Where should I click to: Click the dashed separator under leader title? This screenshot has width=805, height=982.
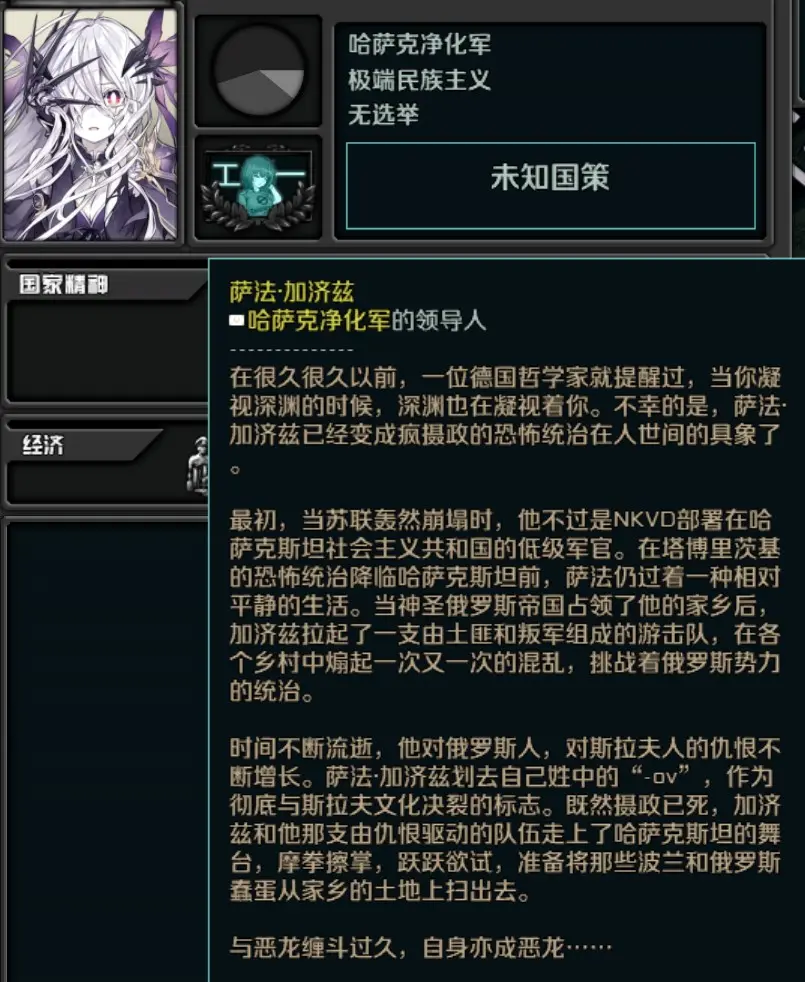pos(292,350)
